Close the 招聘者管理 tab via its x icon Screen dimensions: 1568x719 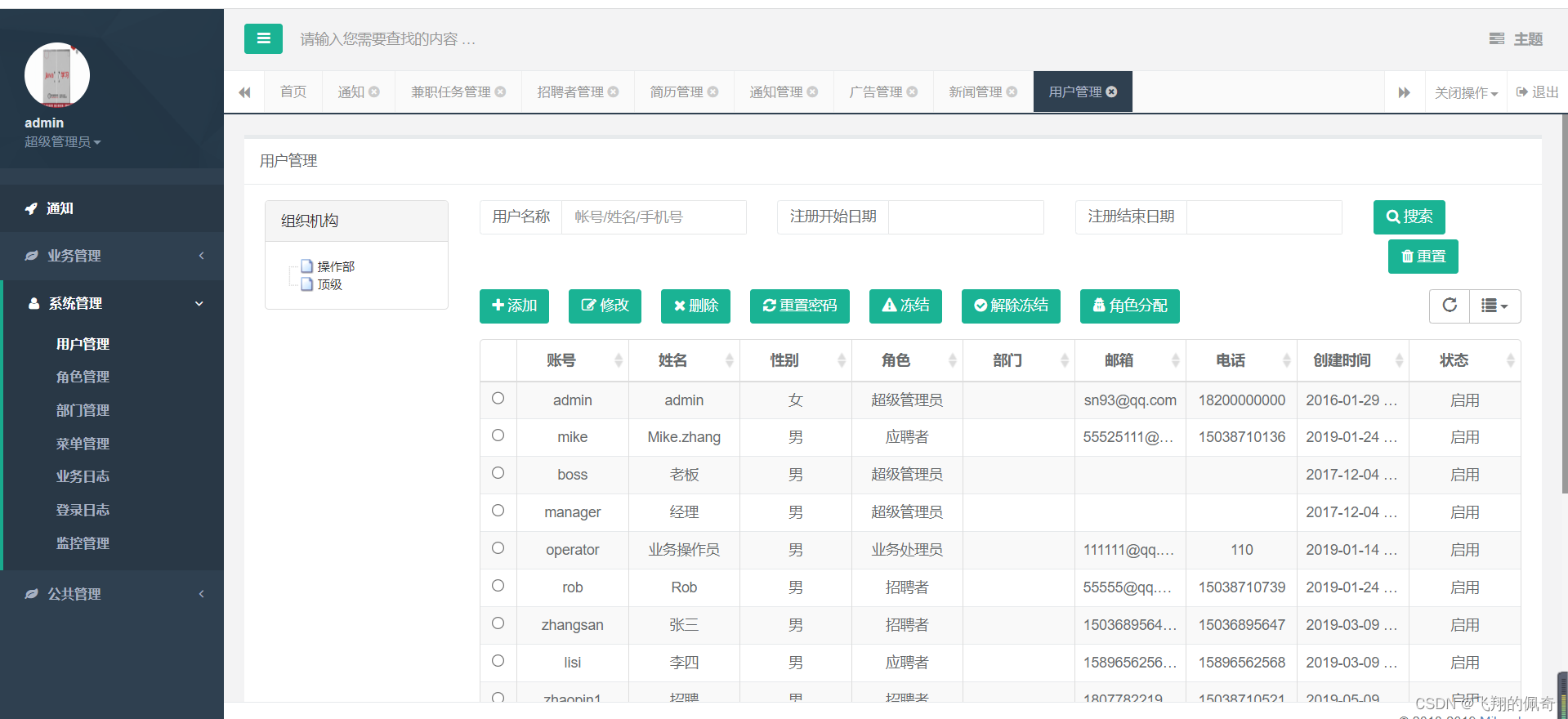click(x=614, y=92)
